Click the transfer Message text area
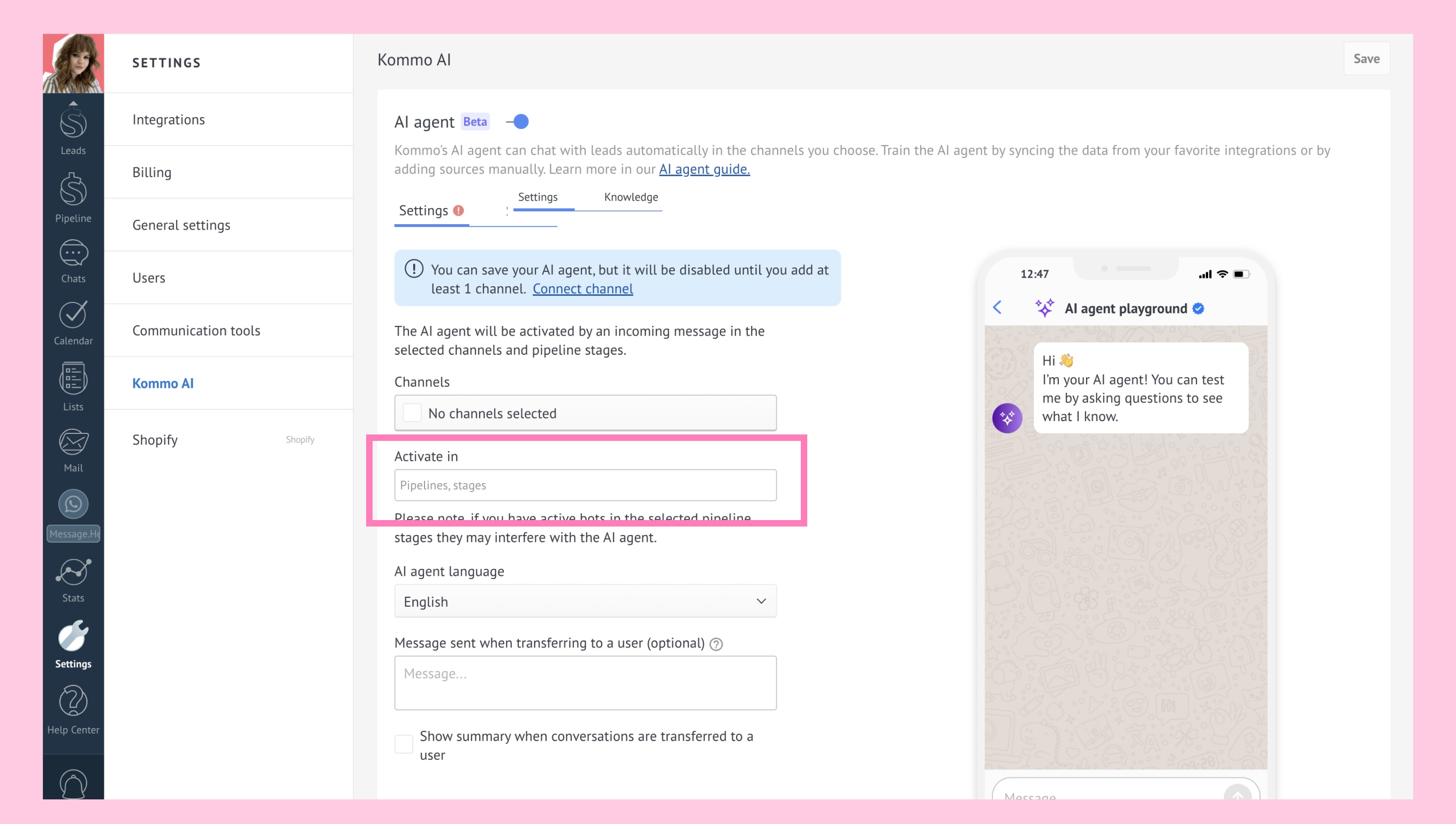The height and width of the screenshot is (824, 1456). click(x=585, y=683)
